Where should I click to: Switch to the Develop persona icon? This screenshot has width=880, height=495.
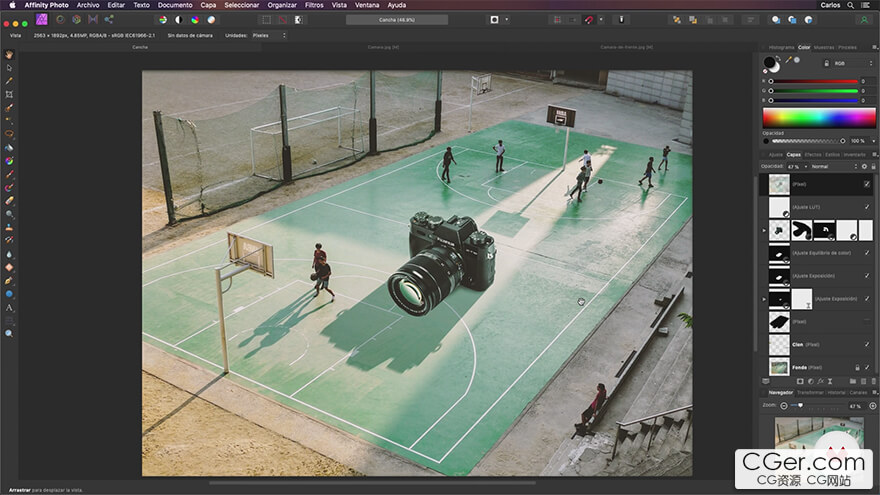point(76,19)
